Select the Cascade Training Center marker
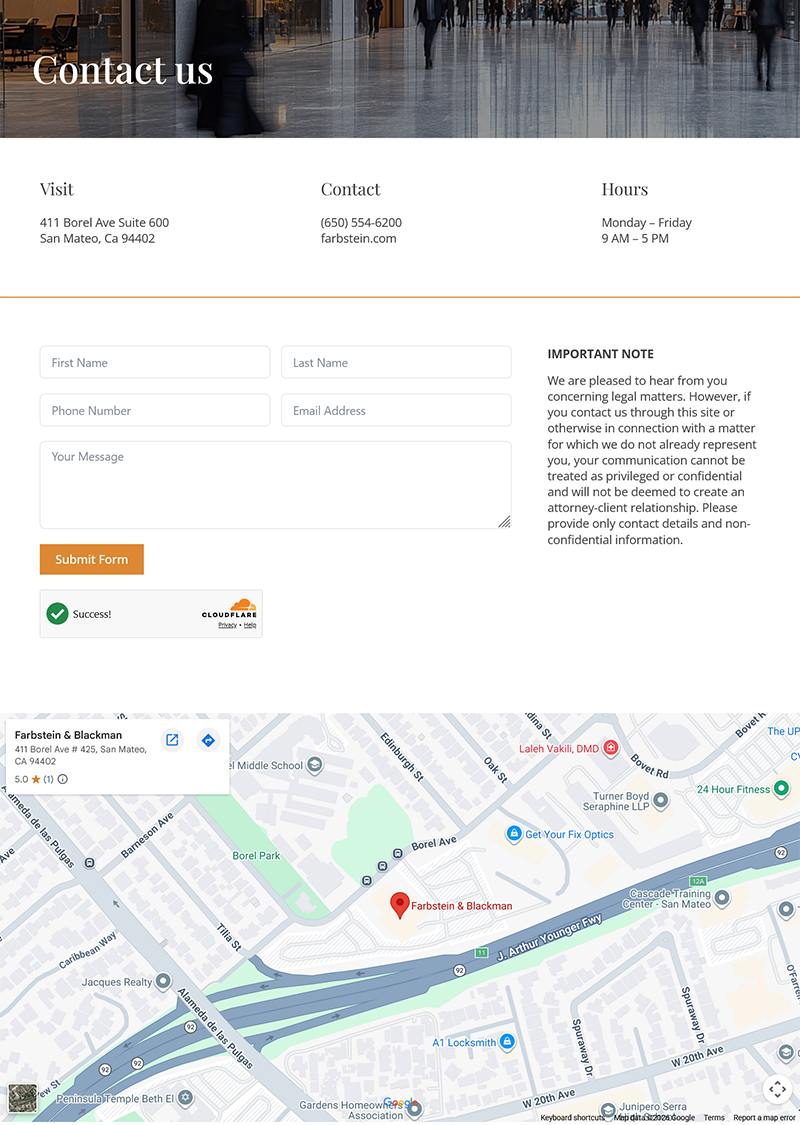This screenshot has height=1125, width=800. pos(723,898)
